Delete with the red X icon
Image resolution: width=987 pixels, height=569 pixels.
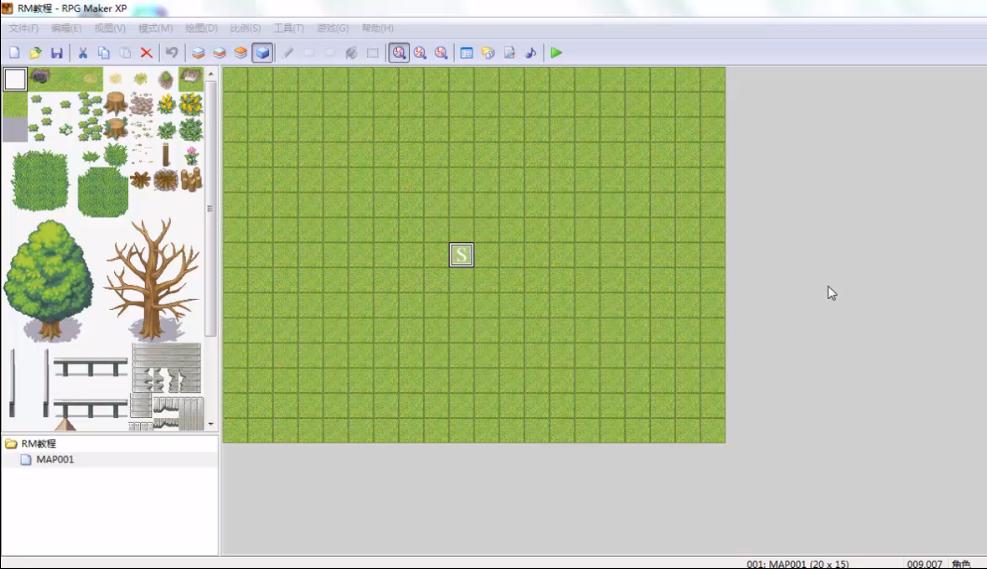pyautogui.click(x=147, y=53)
